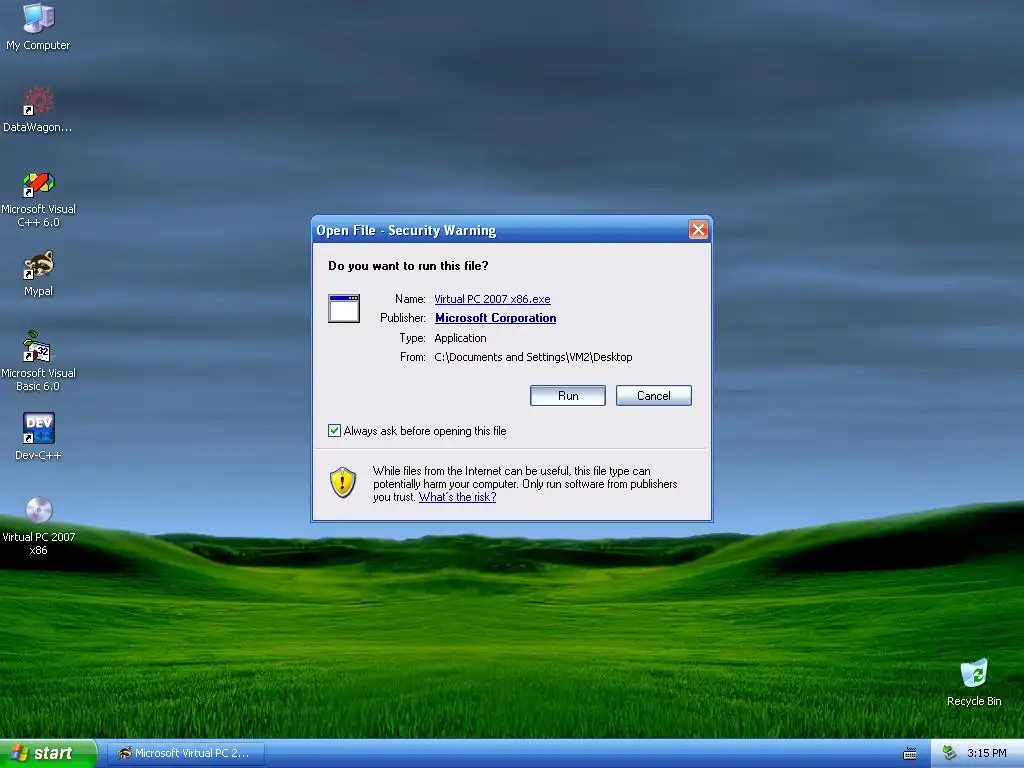The width and height of the screenshot is (1024, 768).
Task: Select the Dev-C++ desktop shortcut
Action: [38, 436]
